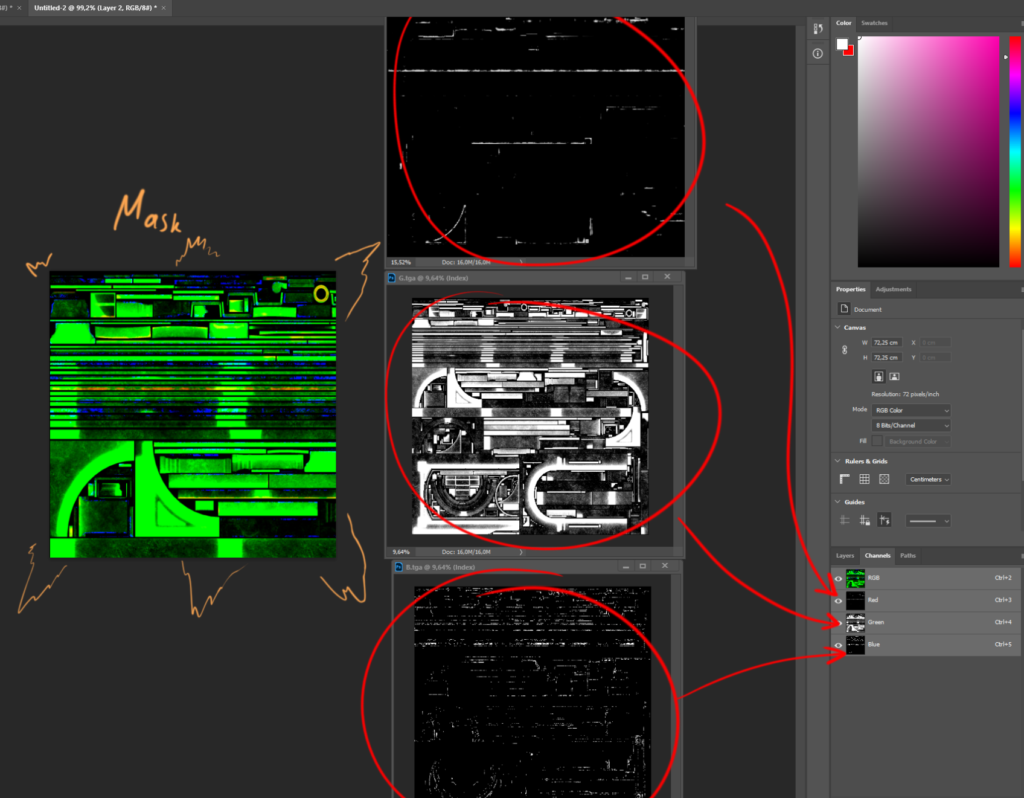Click the pixel grid icon

coord(884,478)
